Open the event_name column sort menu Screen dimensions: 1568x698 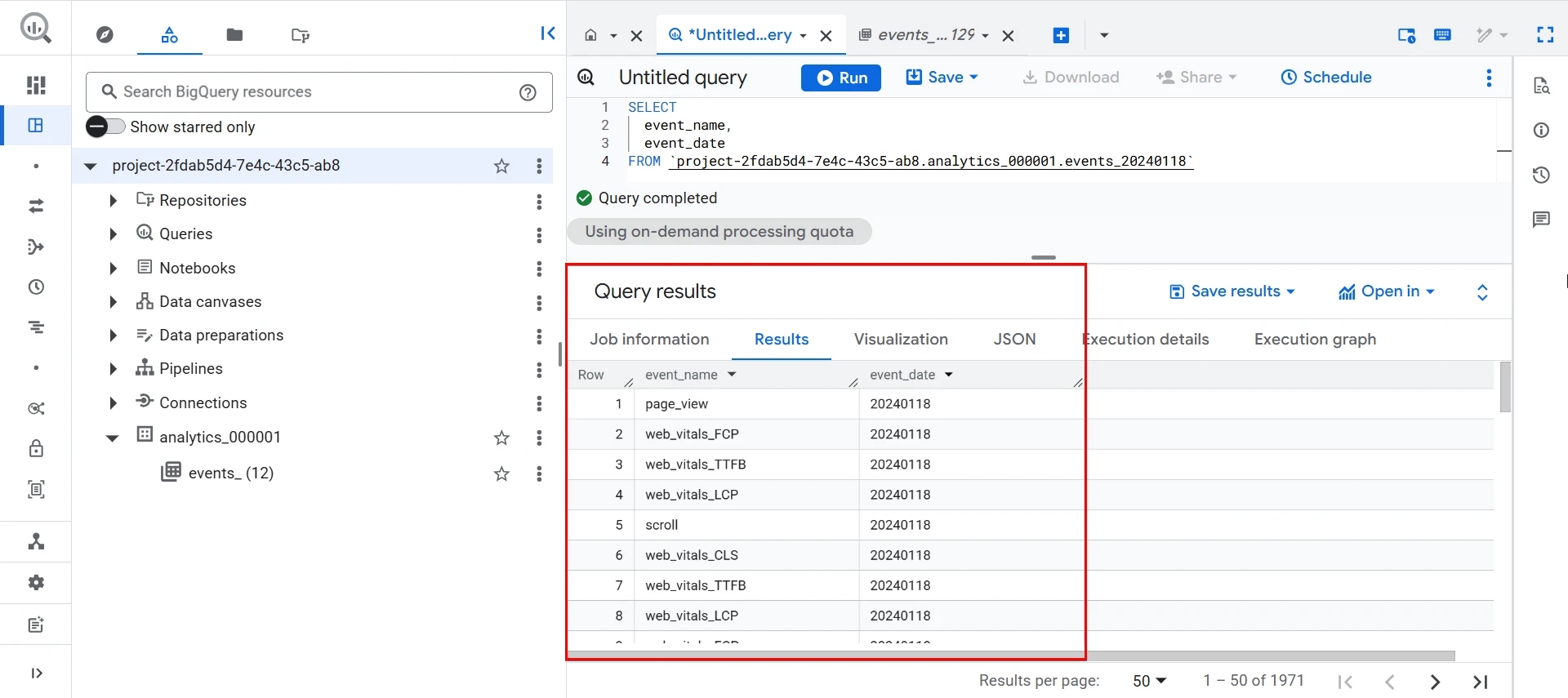[x=732, y=375]
